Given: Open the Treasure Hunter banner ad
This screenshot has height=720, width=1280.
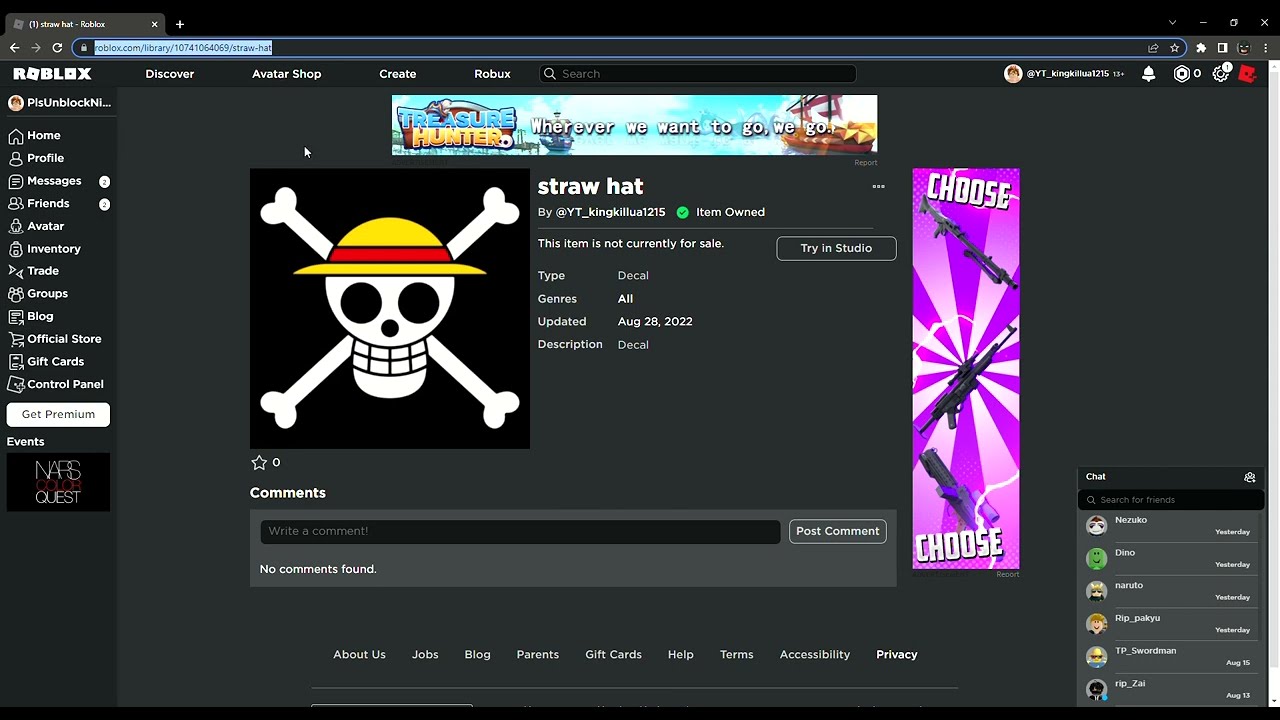Looking at the screenshot, I should point(634,125).
